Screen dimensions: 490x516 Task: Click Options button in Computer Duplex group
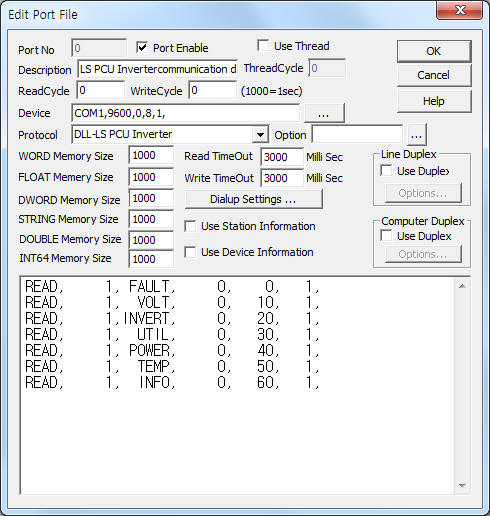423,254
